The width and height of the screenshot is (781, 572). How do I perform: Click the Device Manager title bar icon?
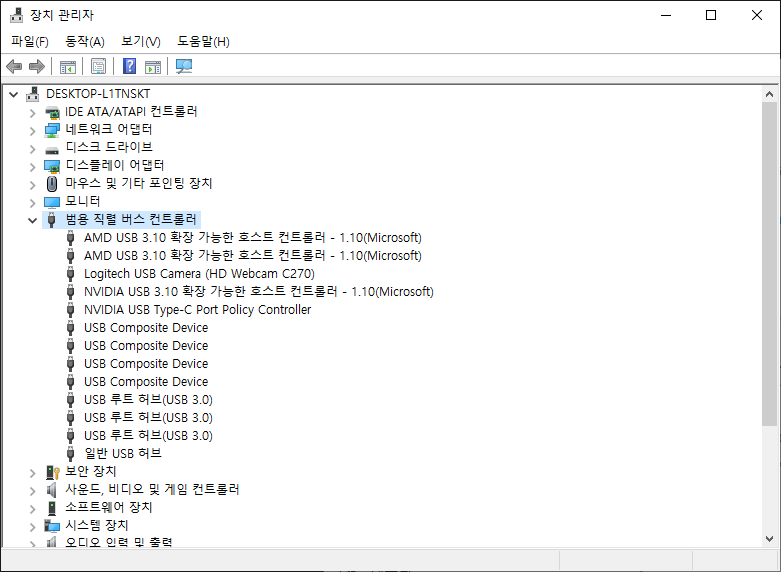pyautogui.click(x=16, y=15)
